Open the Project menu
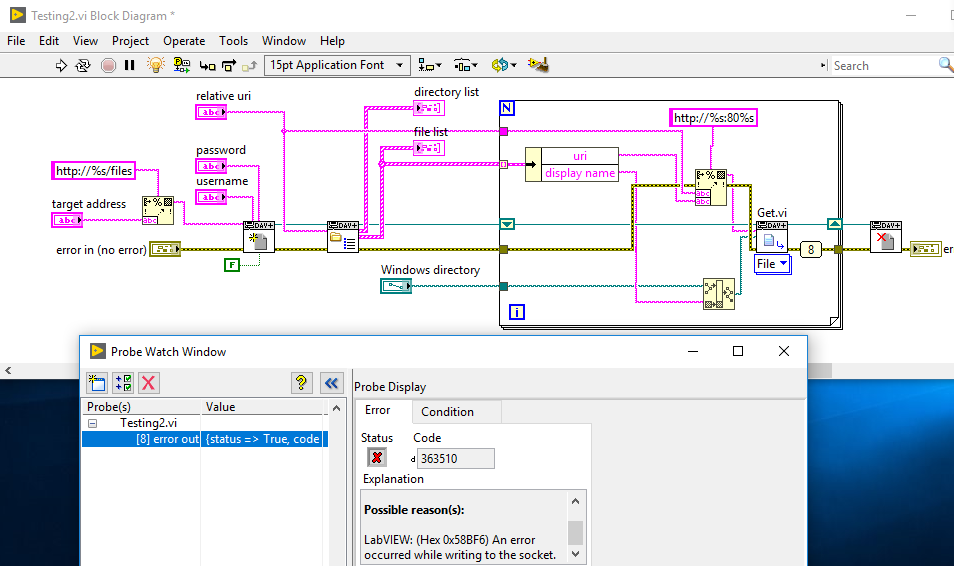 point(130,41)
